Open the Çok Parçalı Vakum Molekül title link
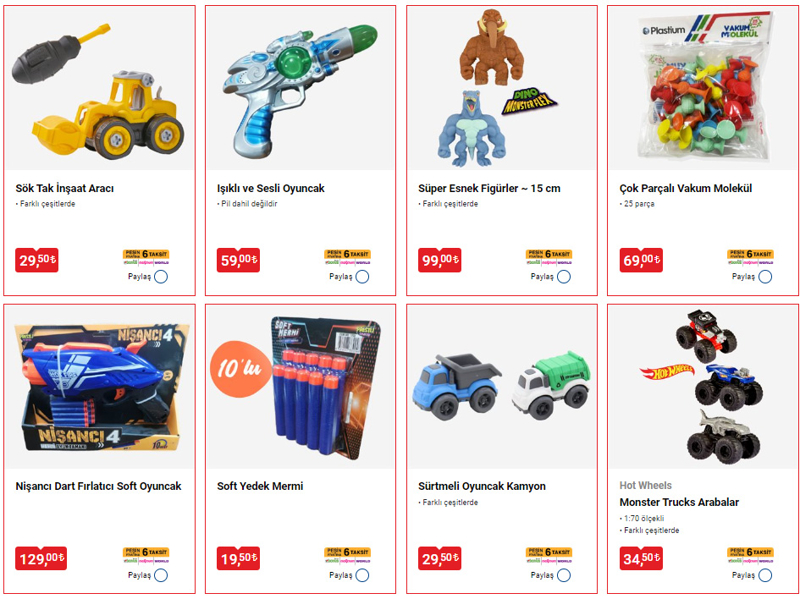Viewport: 800px width, 599px height. click(686, 188)
